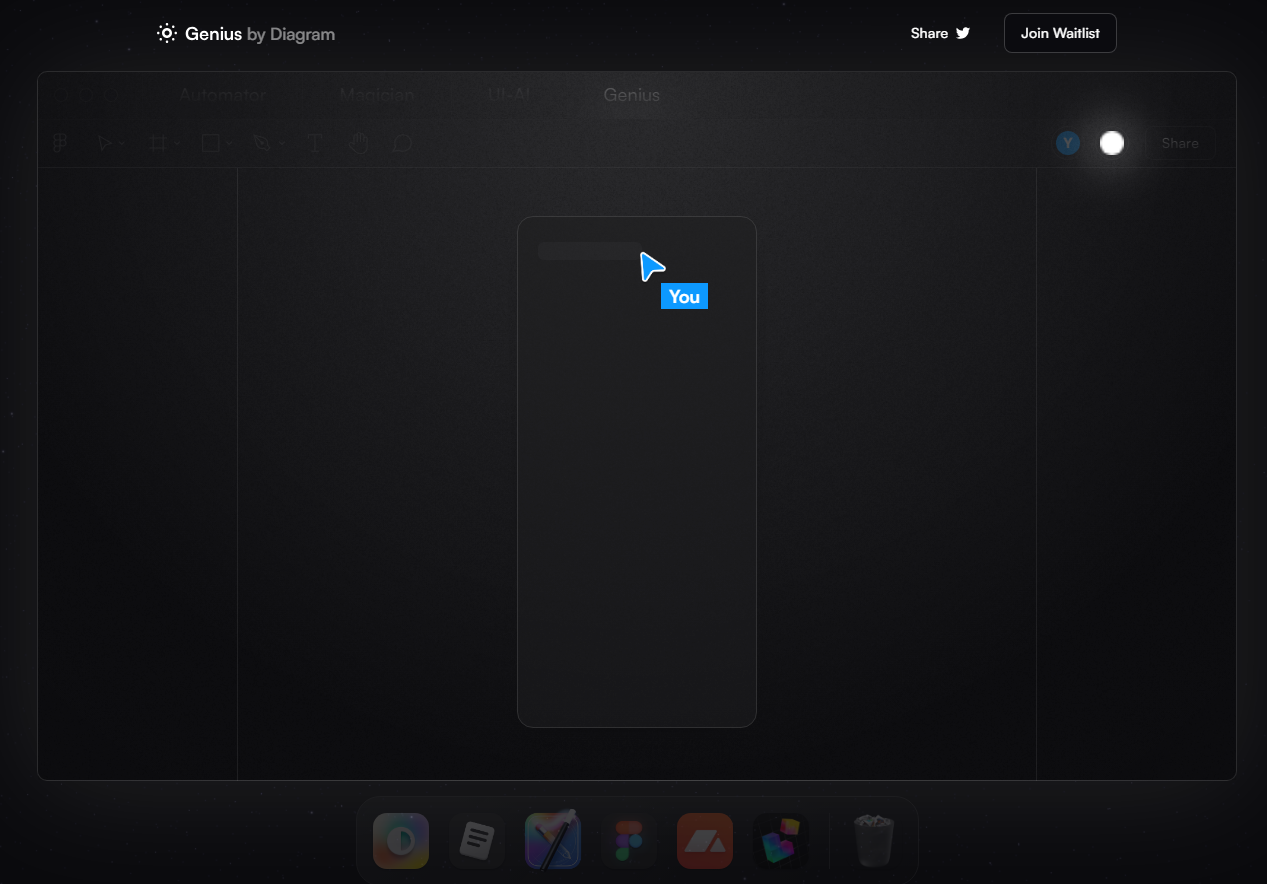Switch to the UI-AI tab
Screen dimensions: 1267x884
tap(509, 95)
